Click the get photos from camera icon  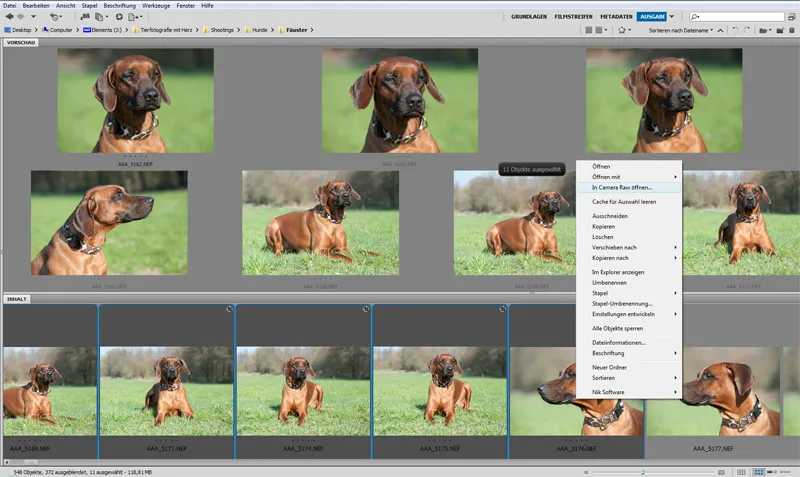click(x=85, y=17)
